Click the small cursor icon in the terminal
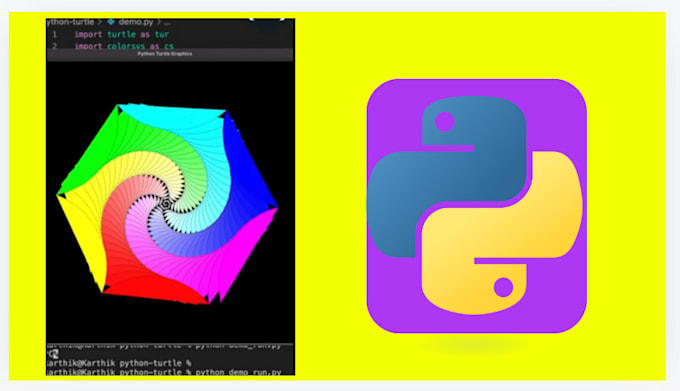This screenshot has height=391, width=680. (53, 354)
